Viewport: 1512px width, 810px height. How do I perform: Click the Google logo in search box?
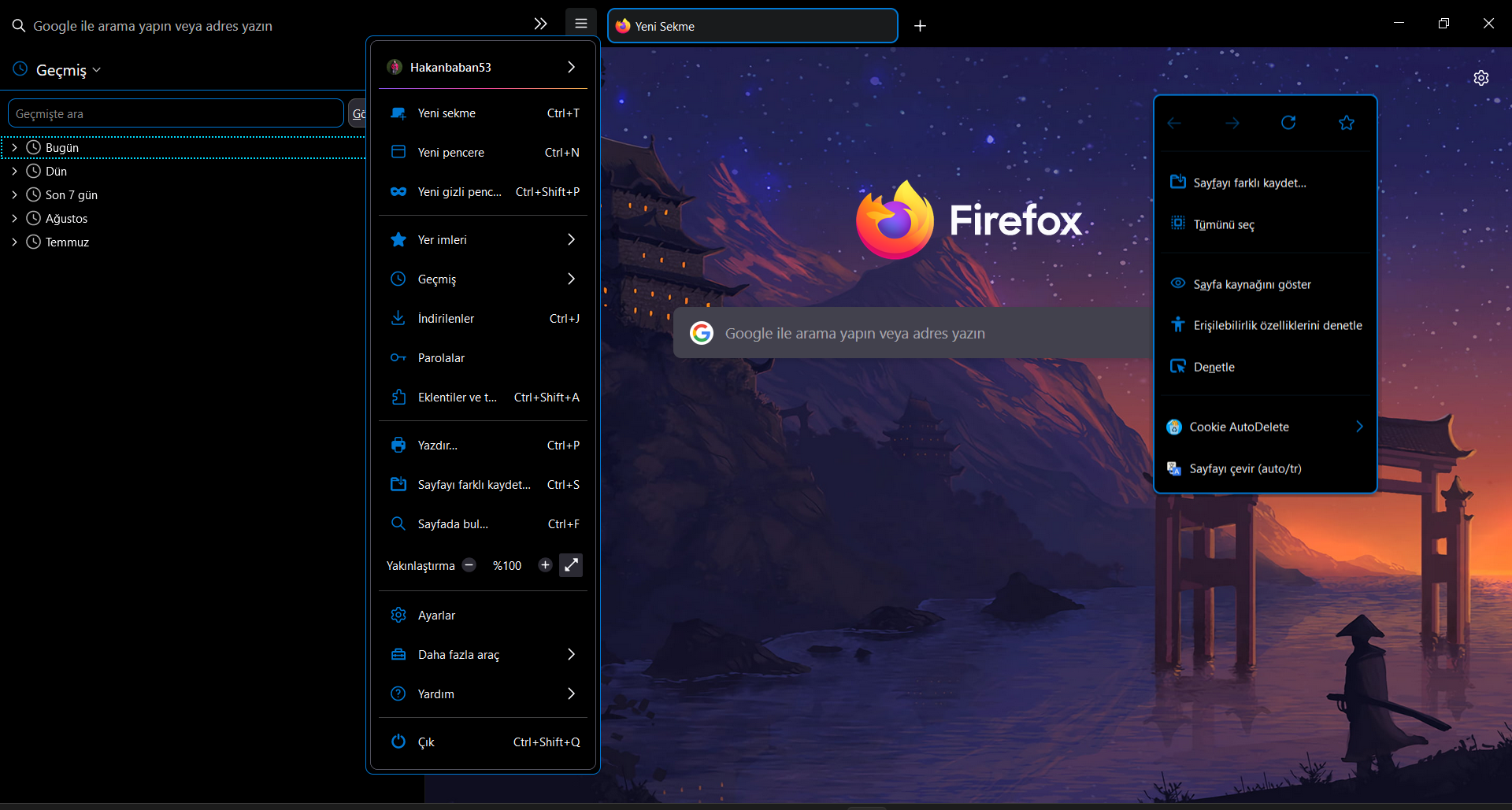coord(702,333)
